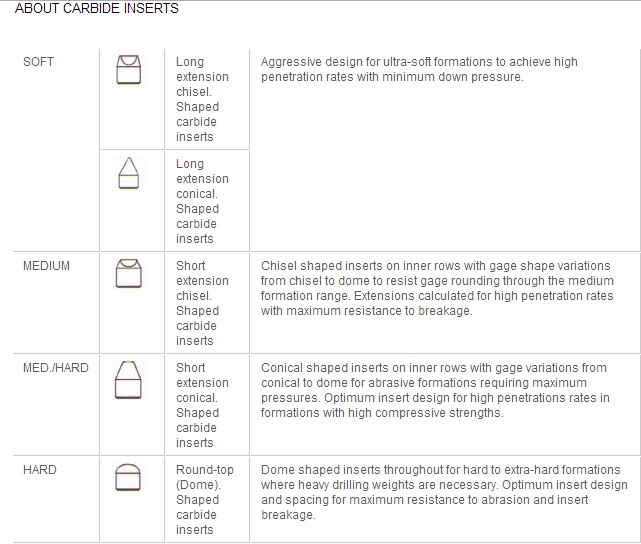Click the dome shaped inserts description paragraph
The height and width of the screenshot is (544, 641).
coord(444,492)
